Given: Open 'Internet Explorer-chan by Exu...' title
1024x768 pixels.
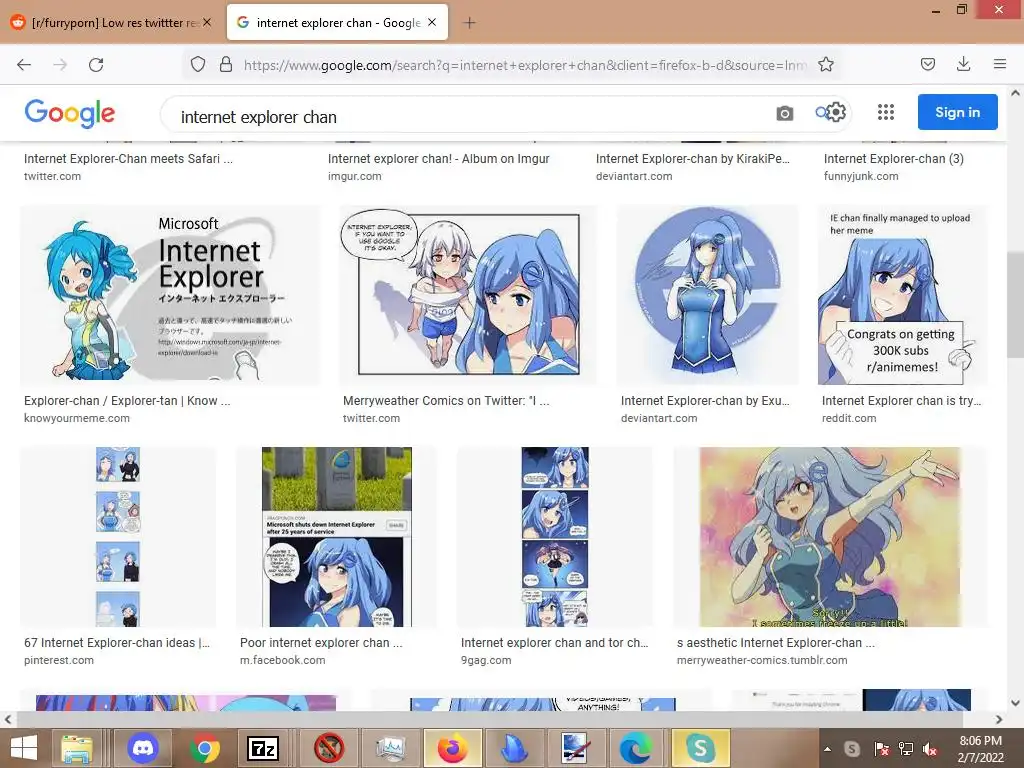Looking at the screenshot, I should tap(705, 401).
